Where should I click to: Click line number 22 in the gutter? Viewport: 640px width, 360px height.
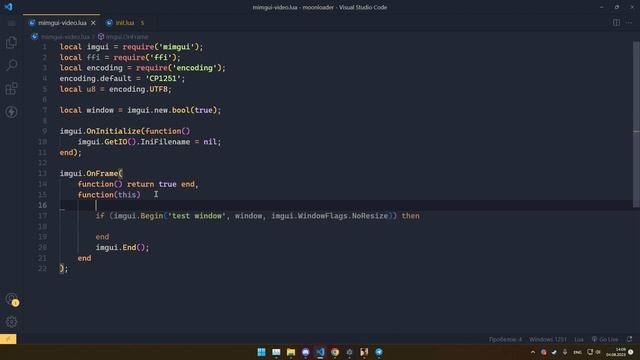[42, 269]
